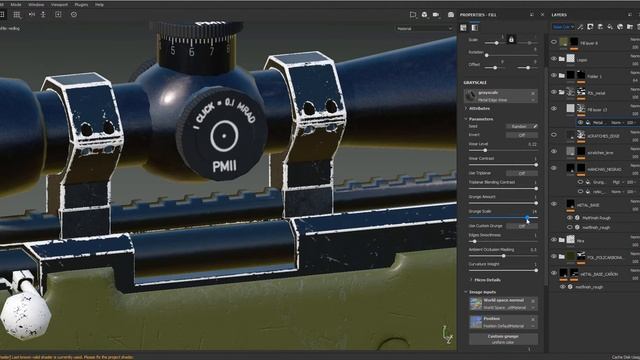Image resolution: width=640 pixels, height=360 pixels.
Task: Hide the Fill layer 13 layer
Action: 554,109
